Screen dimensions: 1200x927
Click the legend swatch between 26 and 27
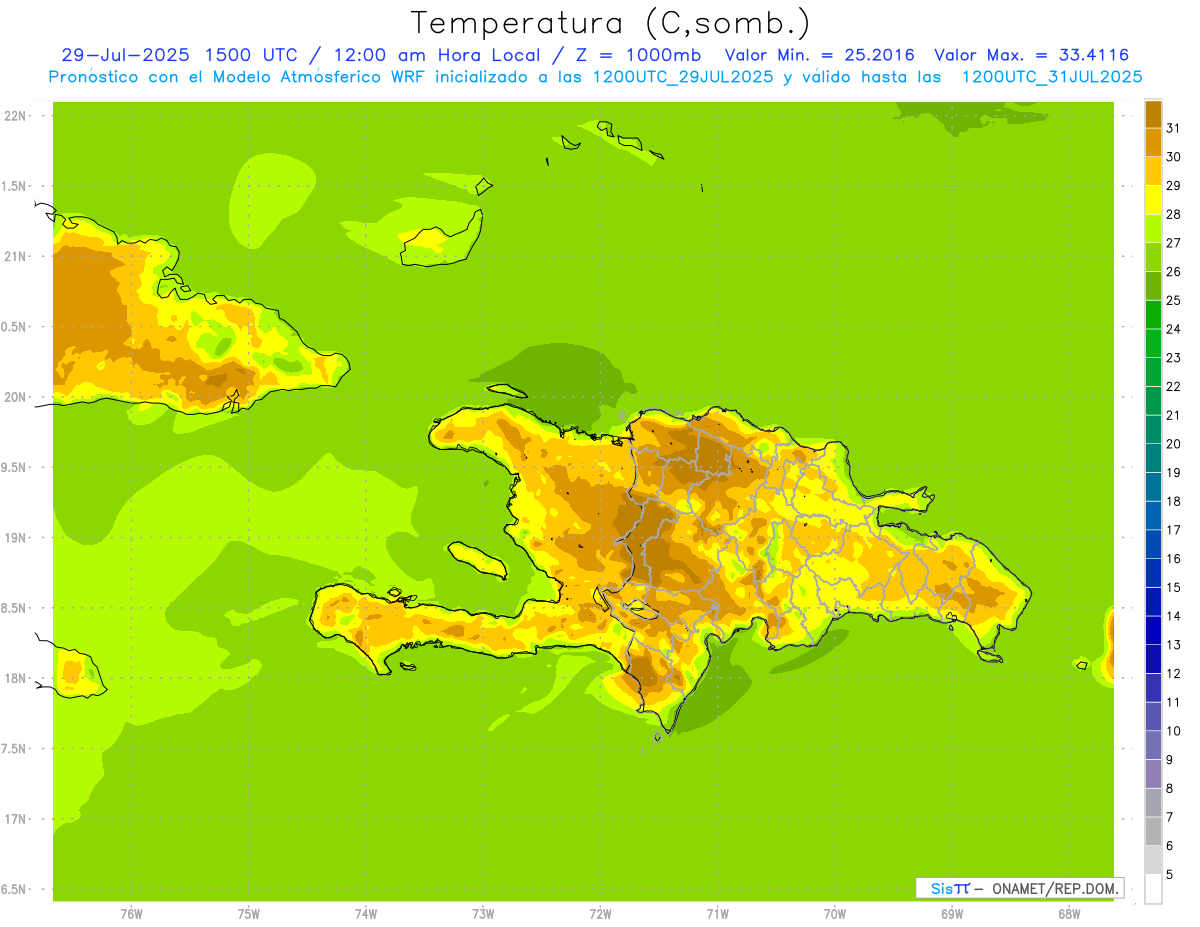click(x=1153, y=257)
